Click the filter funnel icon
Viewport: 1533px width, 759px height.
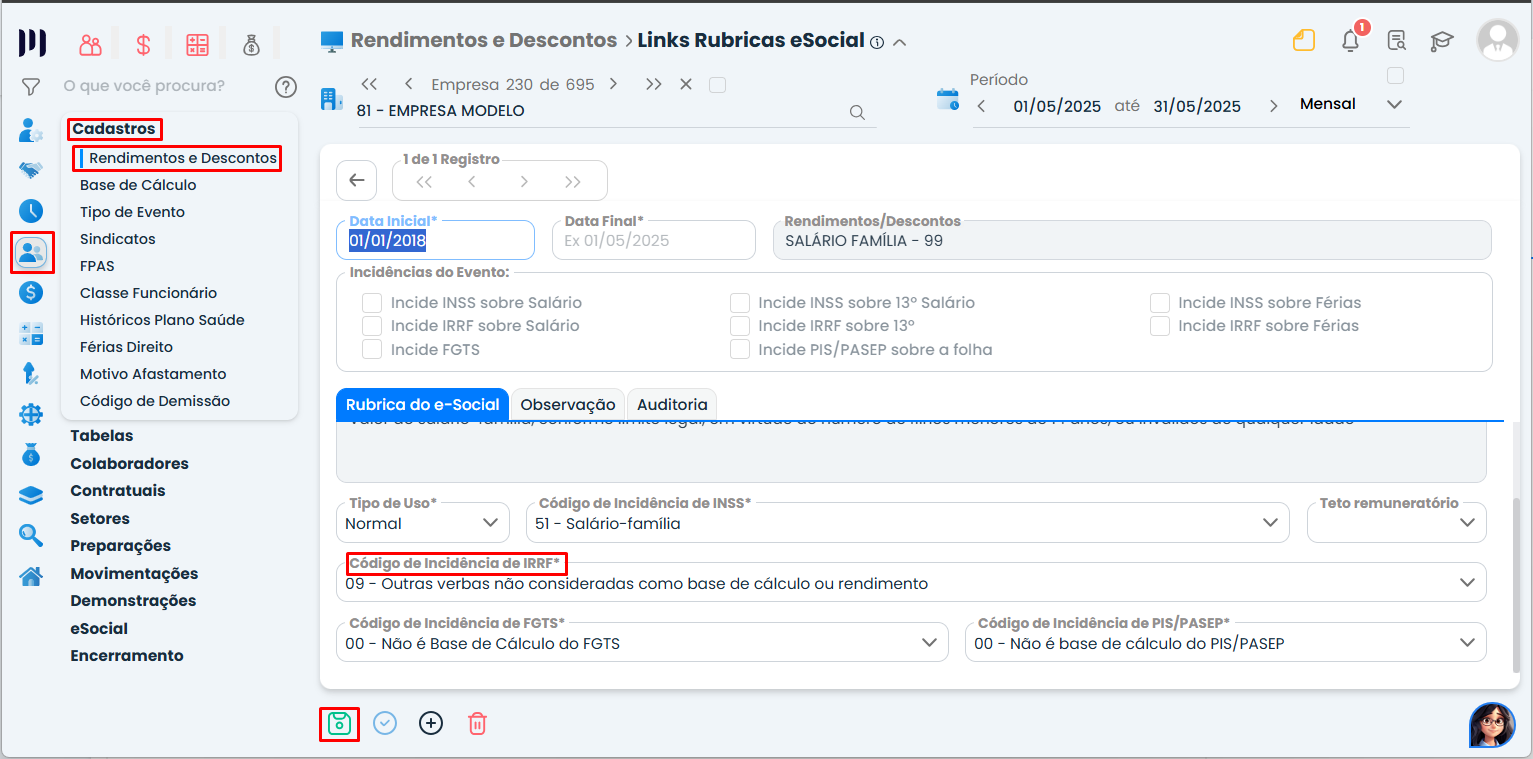31,87
